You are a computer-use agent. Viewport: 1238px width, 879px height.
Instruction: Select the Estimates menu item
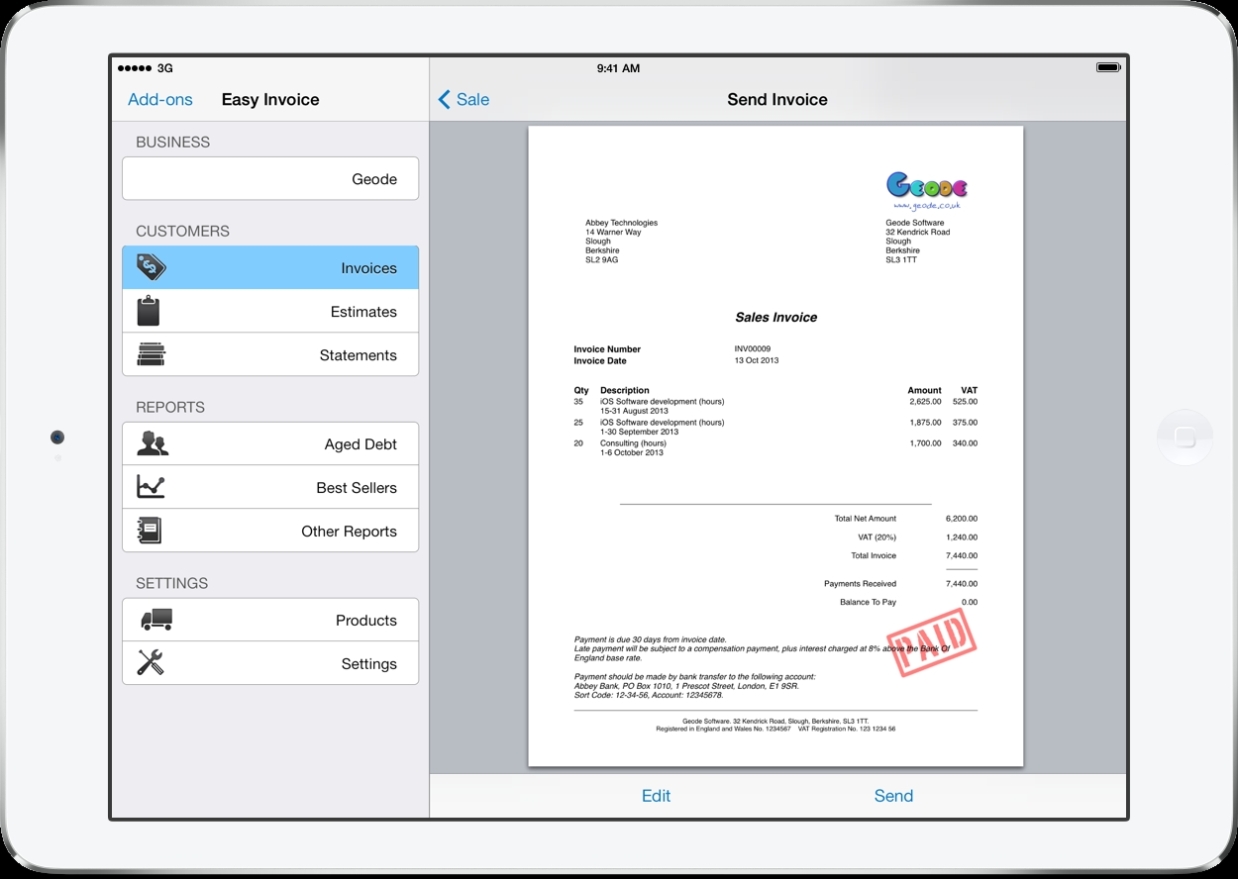pyautogui.click(x=270, y=312)
